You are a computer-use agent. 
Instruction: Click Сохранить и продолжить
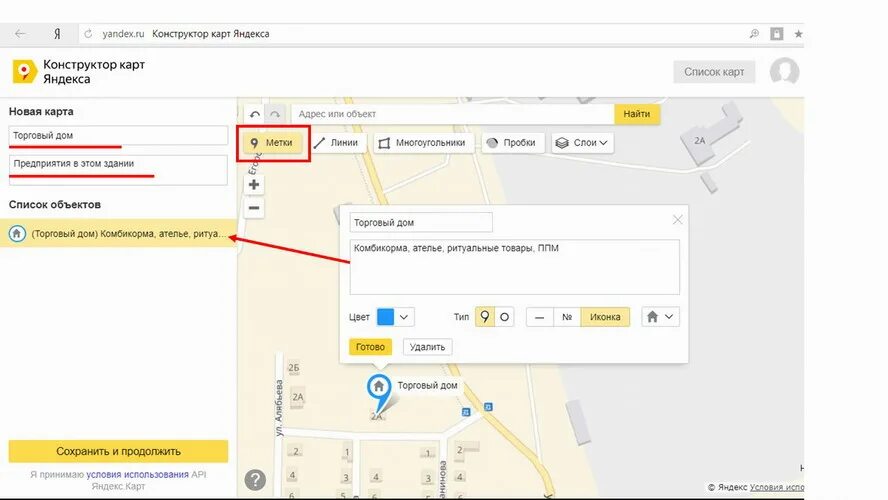[x=118, y=451]
